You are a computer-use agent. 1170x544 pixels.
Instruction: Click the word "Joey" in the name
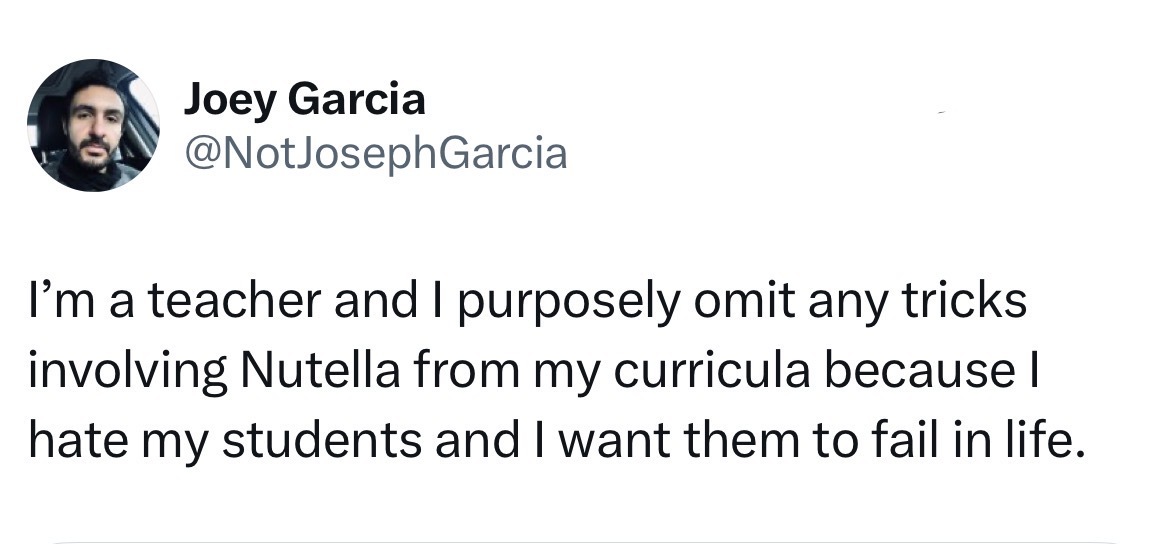click(231, 99)
